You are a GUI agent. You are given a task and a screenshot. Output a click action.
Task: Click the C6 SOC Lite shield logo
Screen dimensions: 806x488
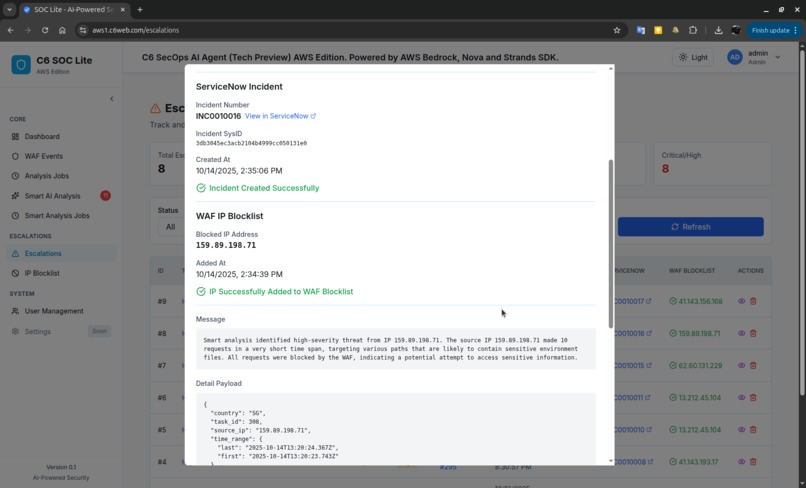[21, 65]
